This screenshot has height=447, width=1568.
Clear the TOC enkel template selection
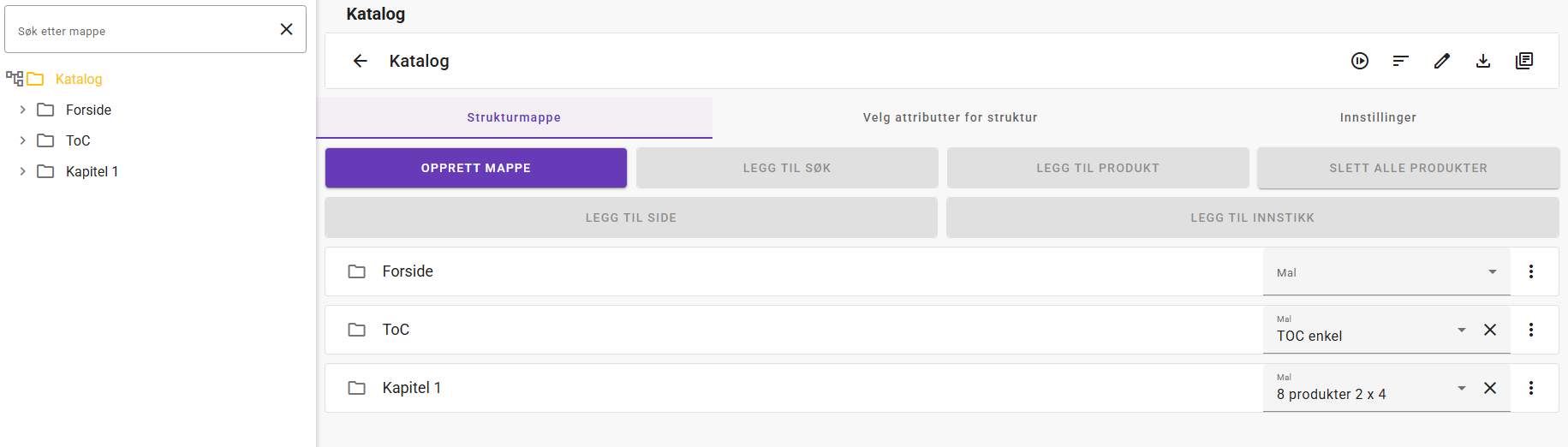click(1490, 330)
